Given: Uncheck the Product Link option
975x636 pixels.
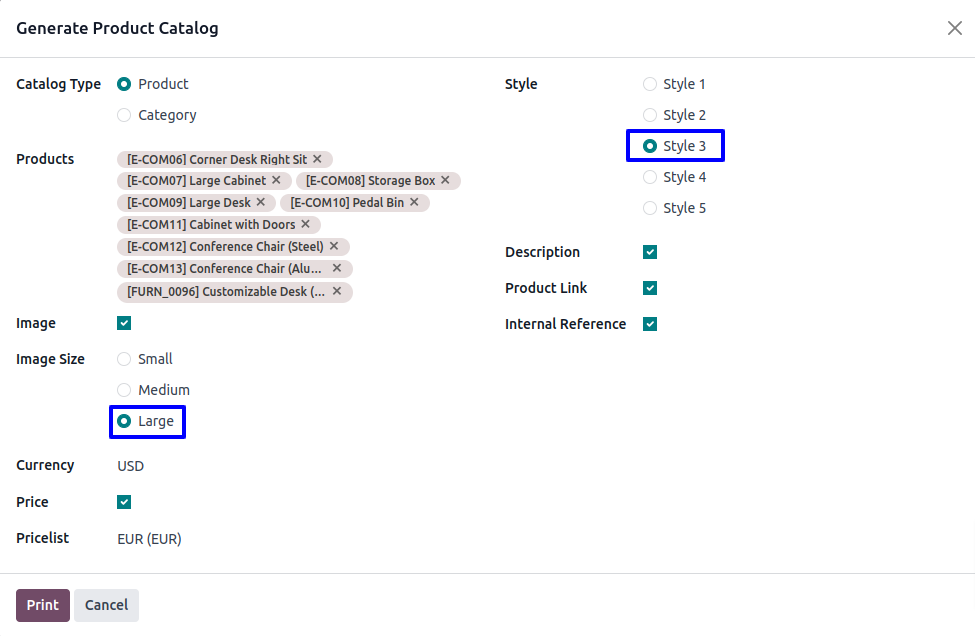Looking at the screenshot, I should 650,288.
